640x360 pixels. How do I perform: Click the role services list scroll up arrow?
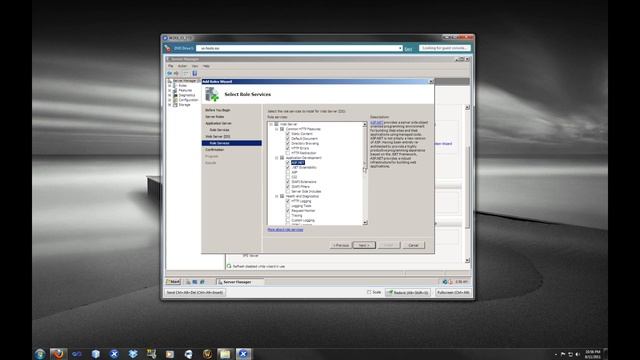365,124
